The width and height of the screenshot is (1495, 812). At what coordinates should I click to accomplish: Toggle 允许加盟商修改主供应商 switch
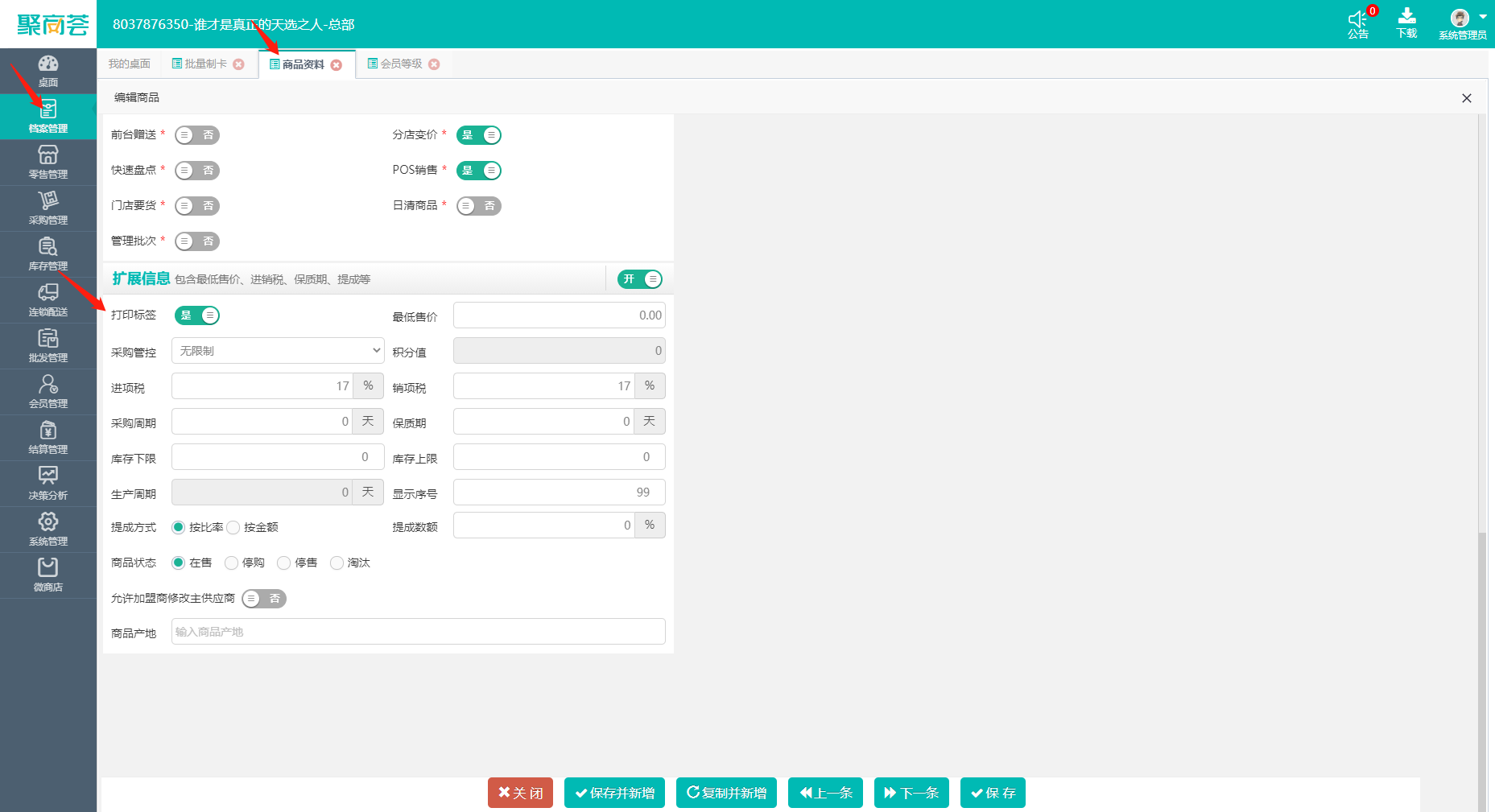click(x=264, y=599)
